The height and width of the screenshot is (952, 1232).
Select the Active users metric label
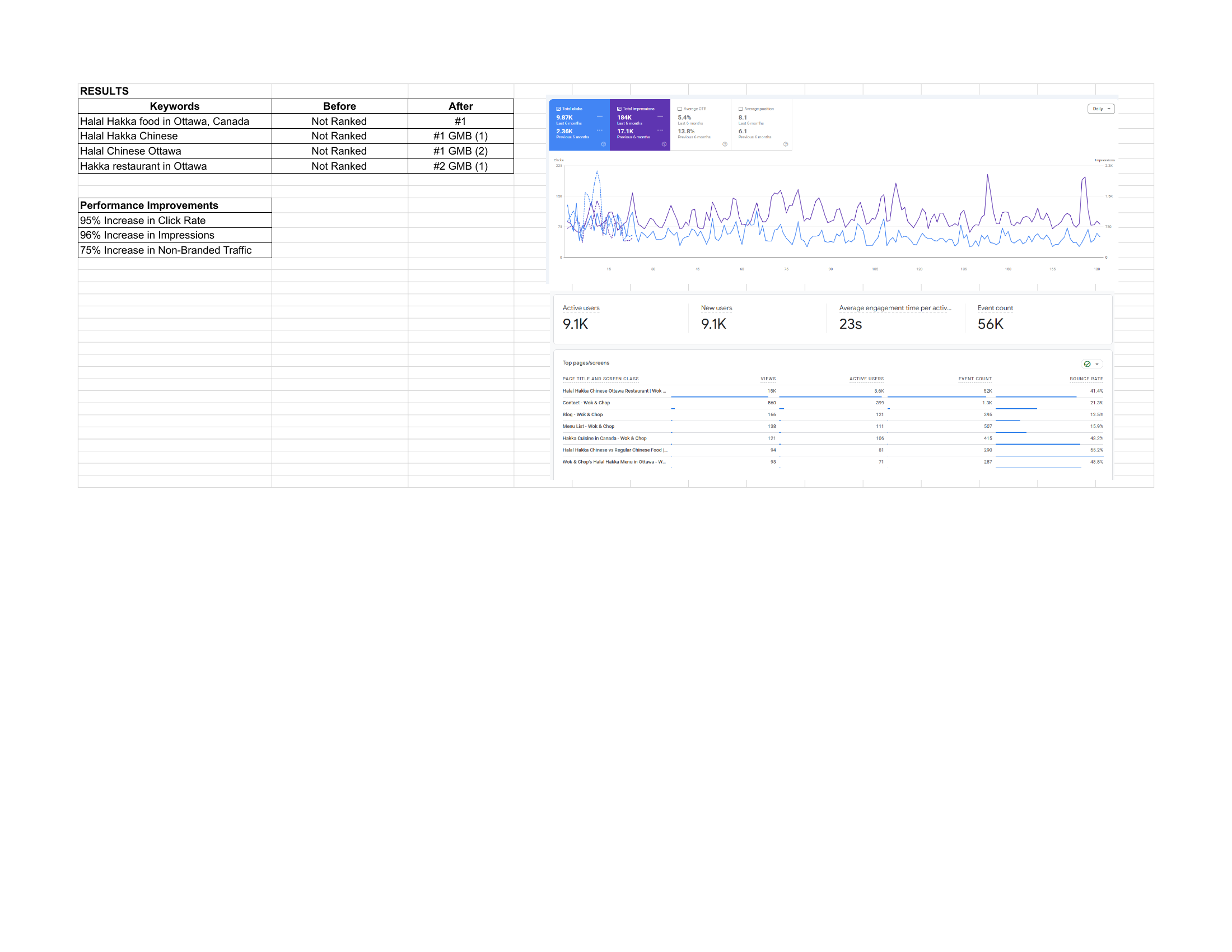[x=581, y=308]
